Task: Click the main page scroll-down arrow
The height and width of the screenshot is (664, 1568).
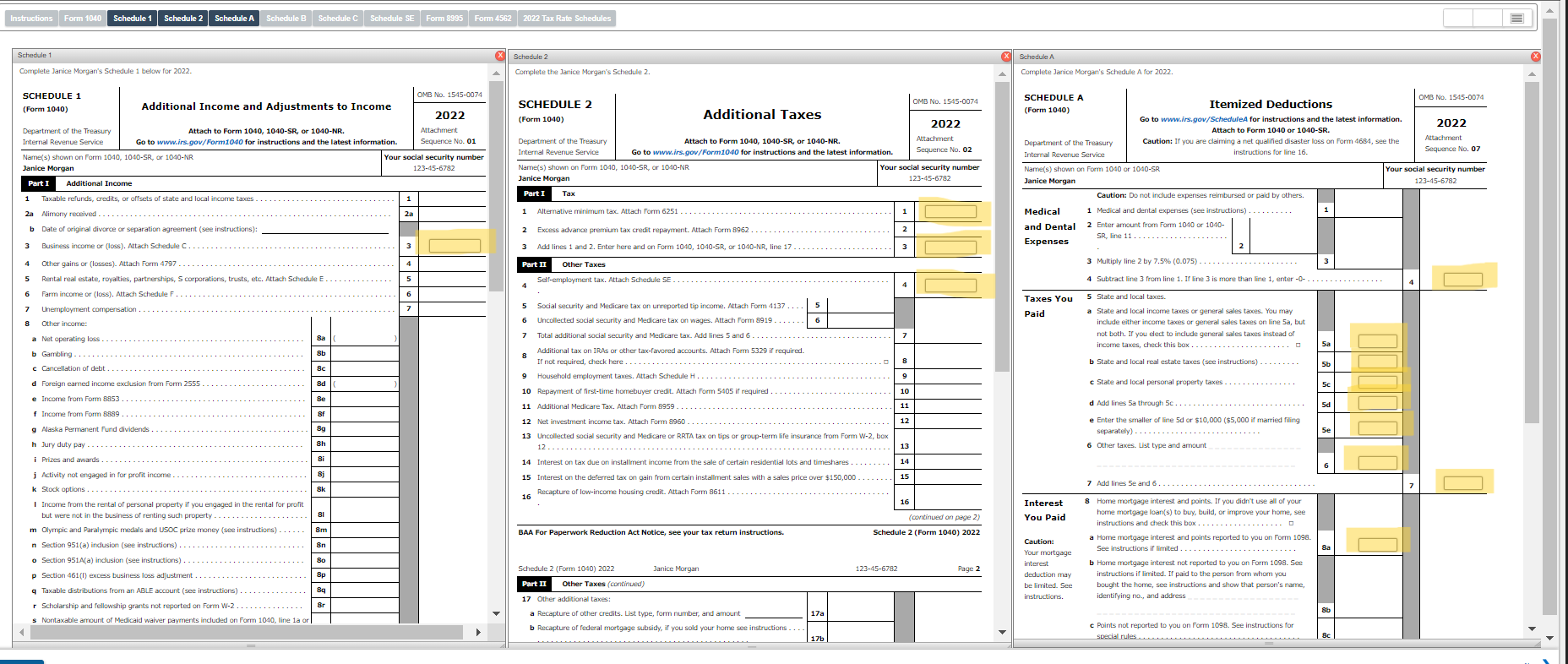Action: coord(1549,638)
